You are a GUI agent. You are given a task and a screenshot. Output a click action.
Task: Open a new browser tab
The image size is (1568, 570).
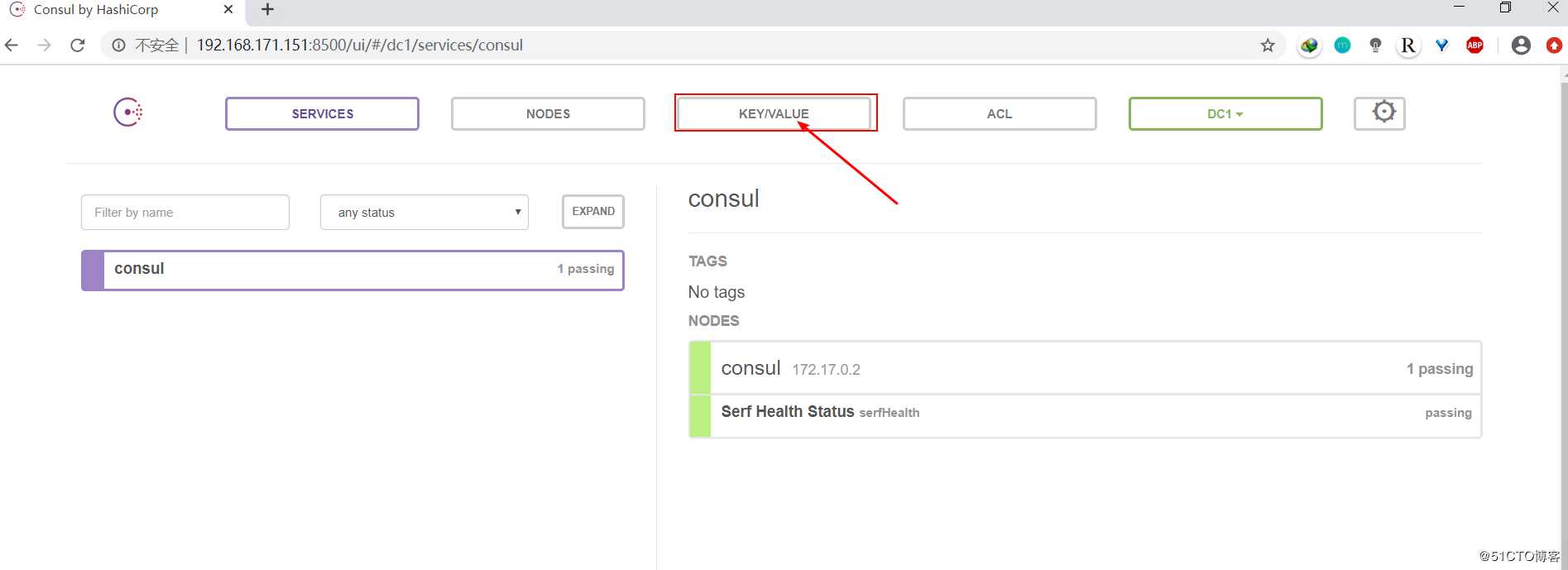pos(267,10)
